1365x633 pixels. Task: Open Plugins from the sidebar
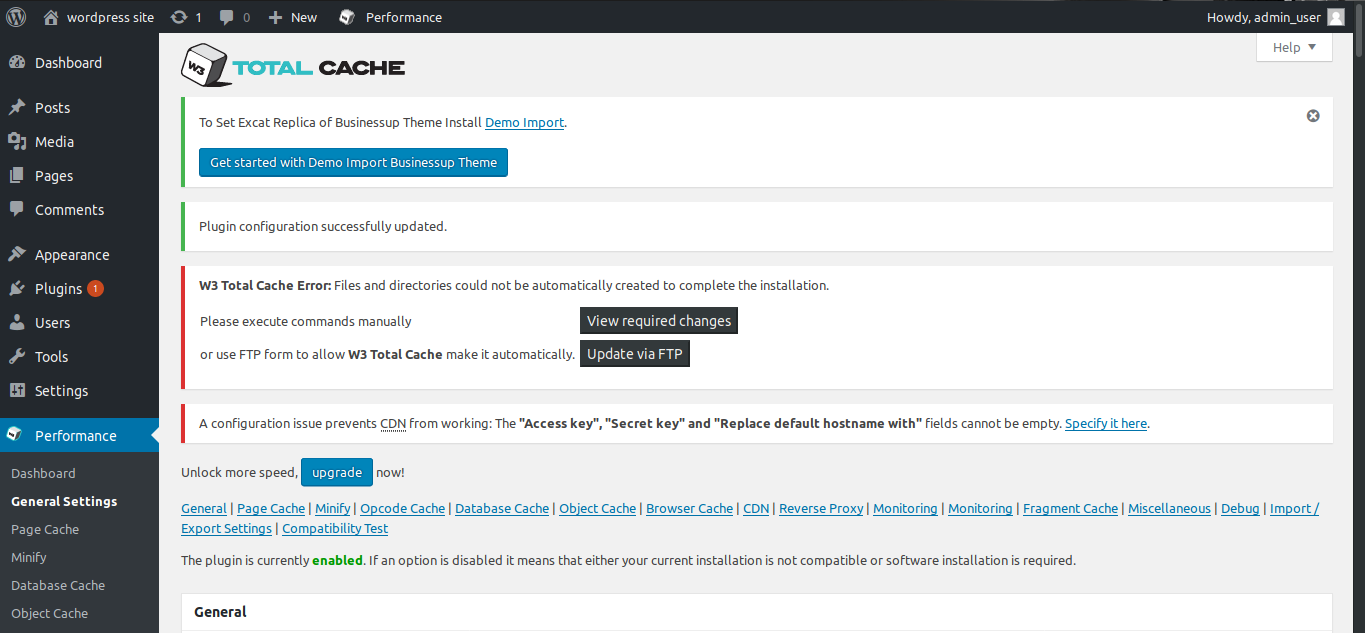coord(58,289)
